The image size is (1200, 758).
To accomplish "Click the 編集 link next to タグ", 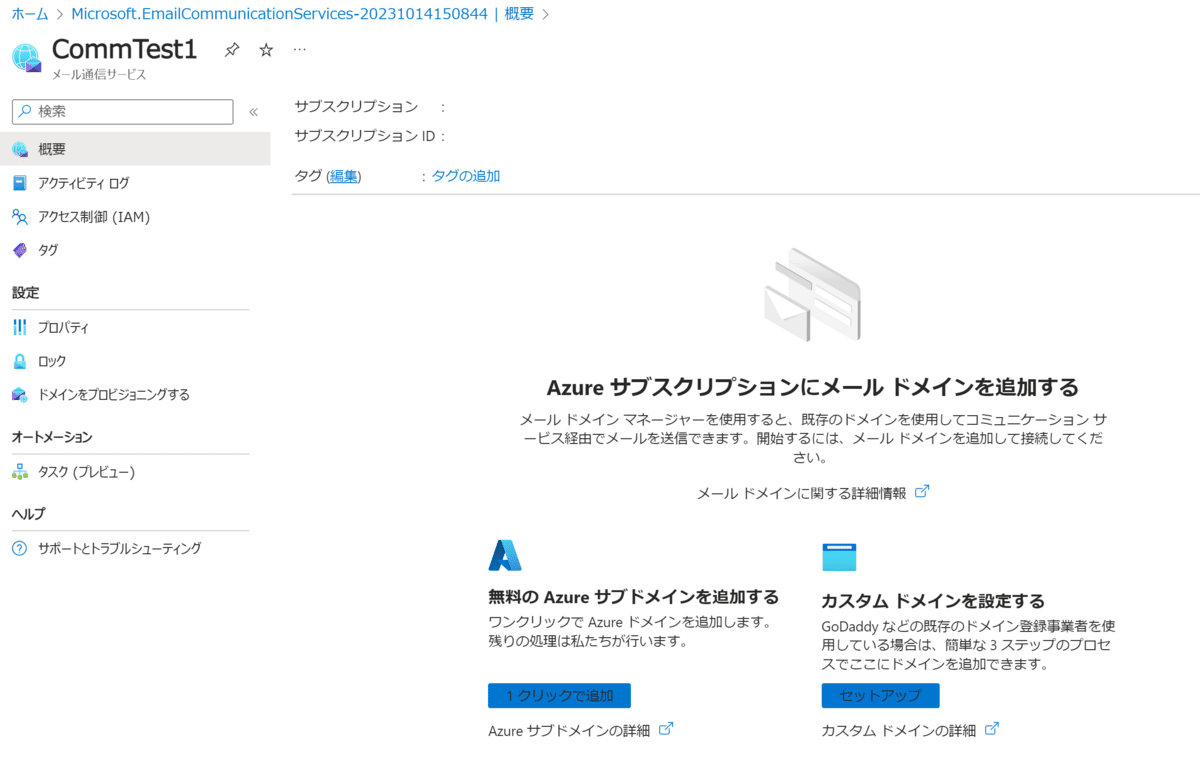I will [x=344, y=176].
